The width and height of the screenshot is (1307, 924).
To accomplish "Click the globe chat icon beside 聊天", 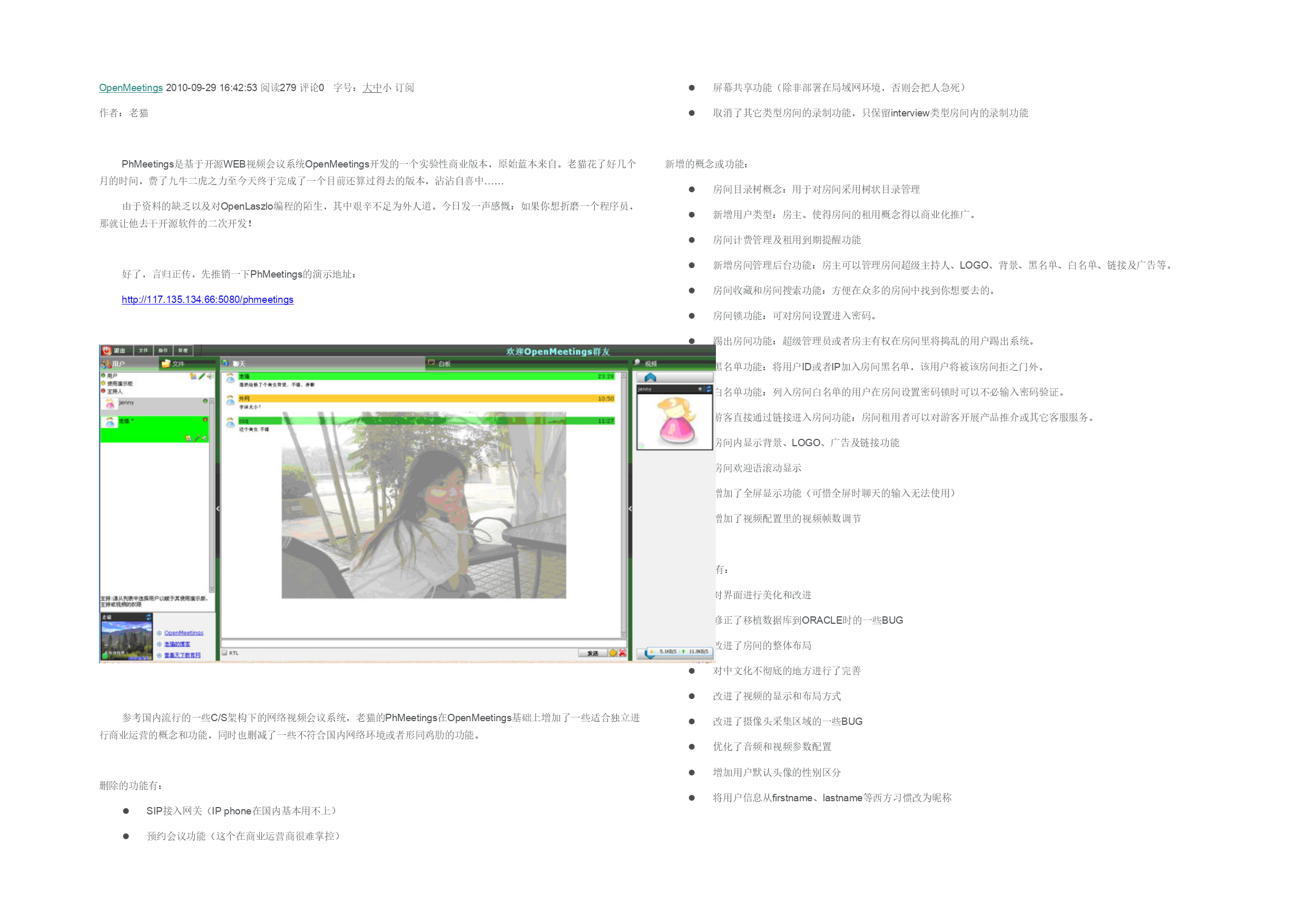I will pos(225,362).
